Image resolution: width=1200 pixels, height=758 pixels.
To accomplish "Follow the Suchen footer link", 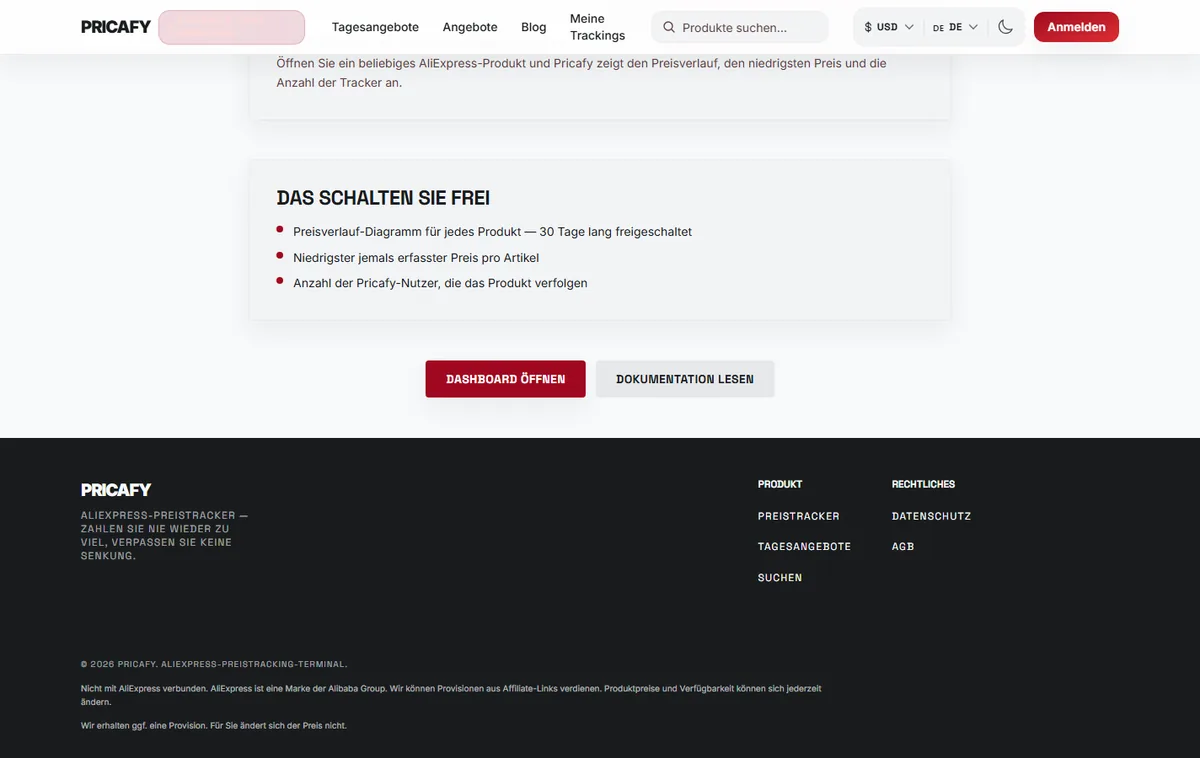I will pos(780,577).
